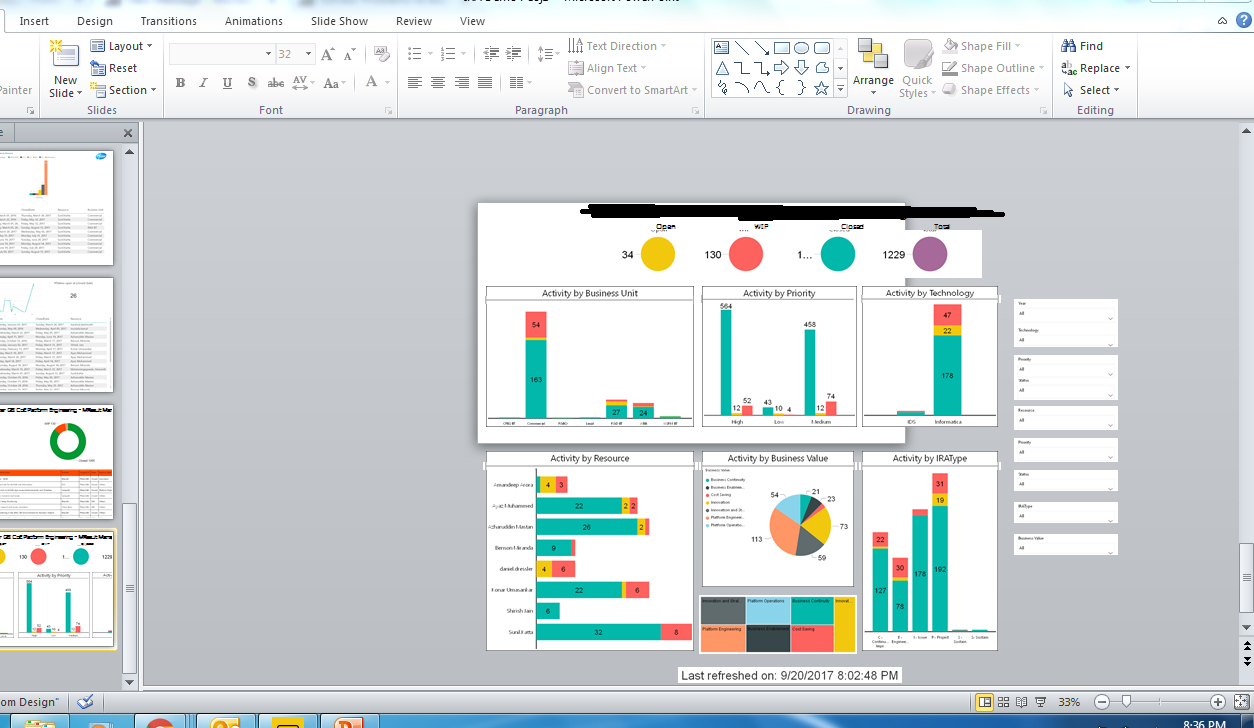Open Quick Styles gallery
1254x728 pixels.
[917, 69]
